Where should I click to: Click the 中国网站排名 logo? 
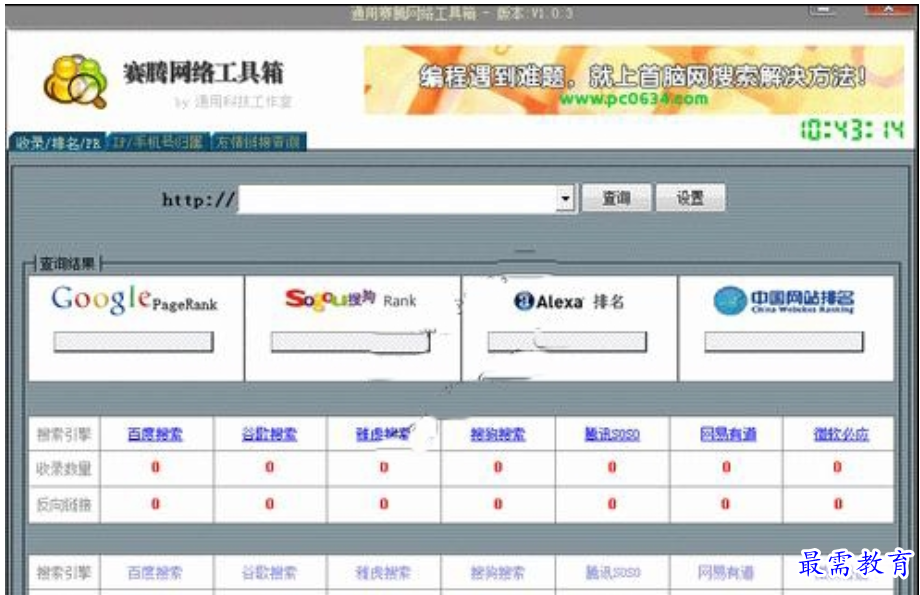click(x=784, y=300)
